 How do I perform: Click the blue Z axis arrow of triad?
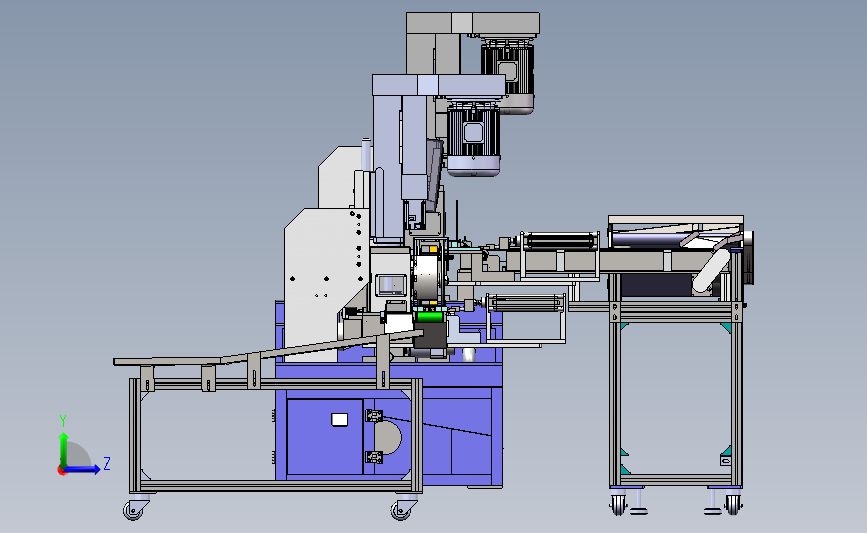point(82,469)
